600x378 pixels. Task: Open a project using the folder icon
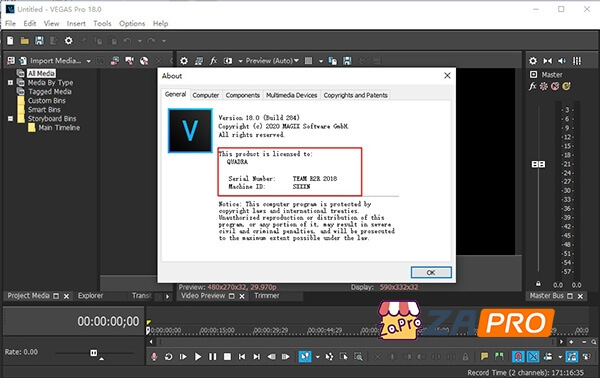pyautogui.click(x=25, y=41)
